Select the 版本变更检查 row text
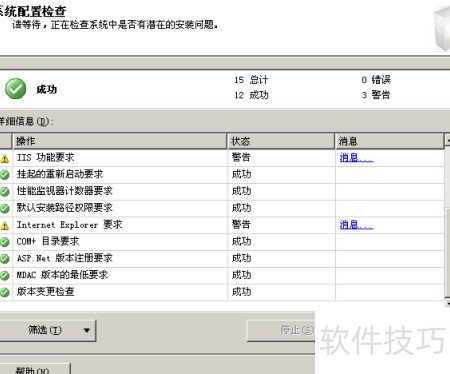Screen dimensions: 450x374 coord(46,292)
